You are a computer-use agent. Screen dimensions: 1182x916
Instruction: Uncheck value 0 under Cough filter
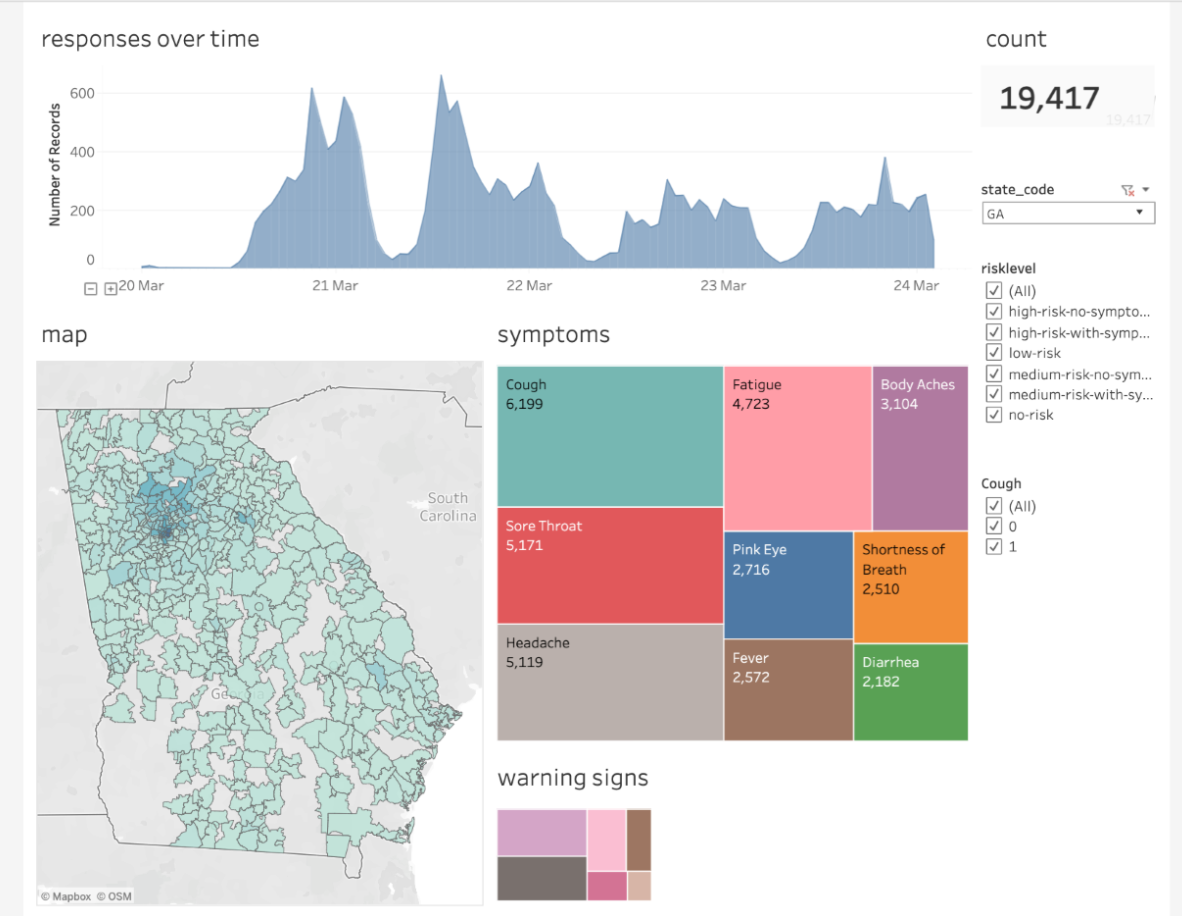(993, 525)
